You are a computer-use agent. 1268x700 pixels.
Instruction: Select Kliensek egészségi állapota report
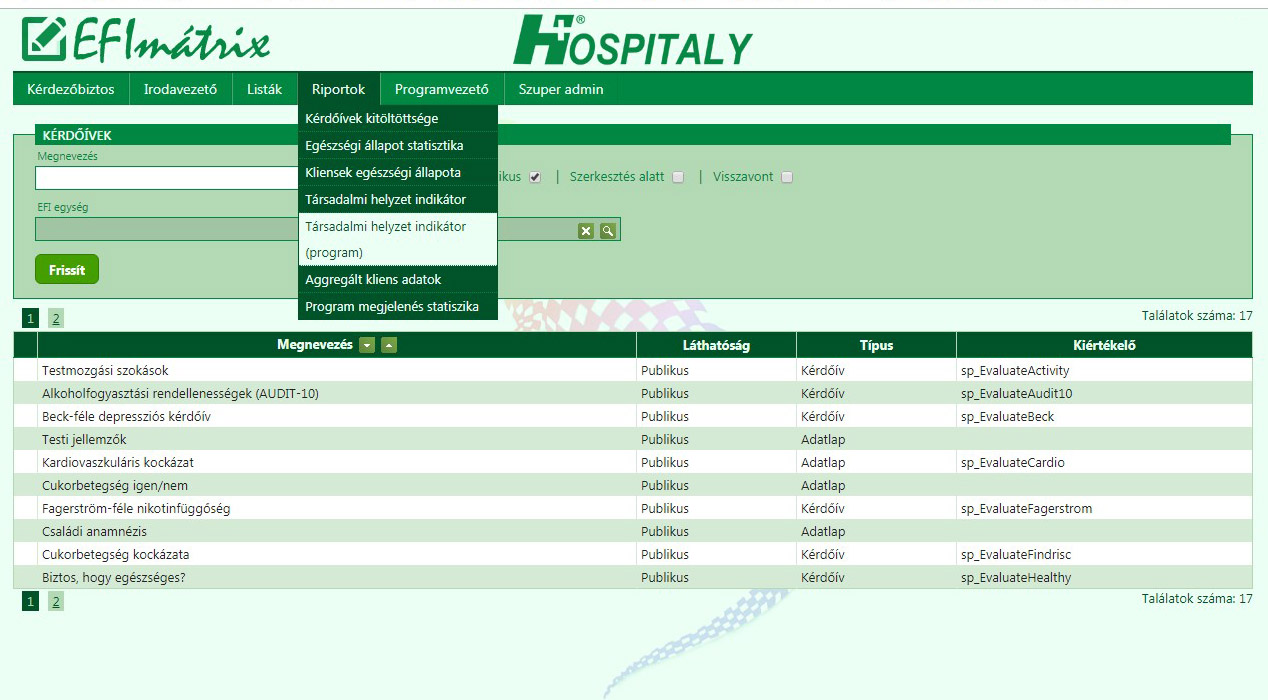point(397,173)
